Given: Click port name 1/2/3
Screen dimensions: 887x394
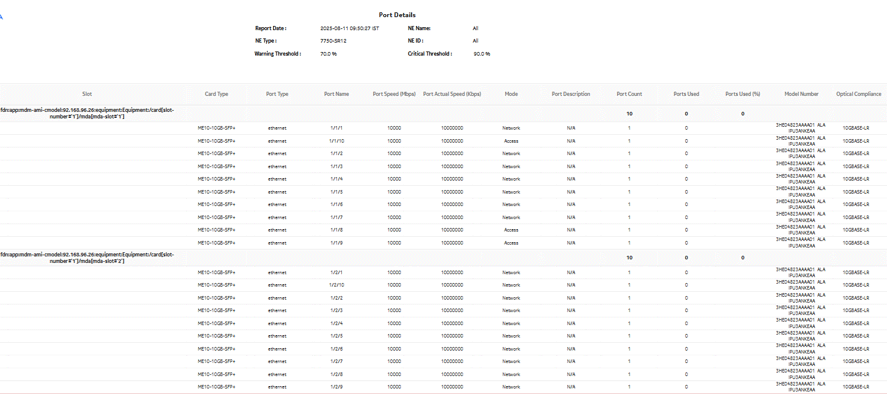Looking at the screenshot, I should 337,310.
